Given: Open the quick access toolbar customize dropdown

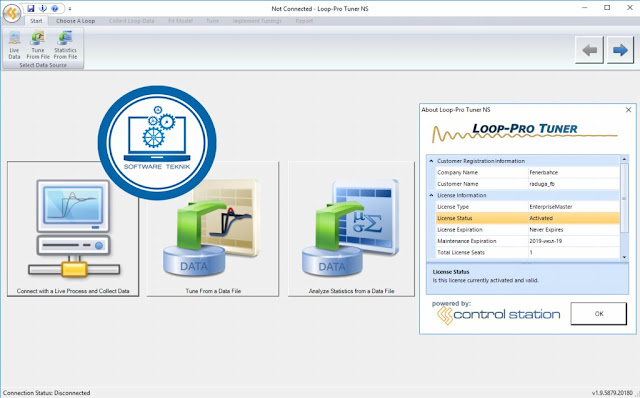Looking at the screenshot, I should tap(70, 9).
